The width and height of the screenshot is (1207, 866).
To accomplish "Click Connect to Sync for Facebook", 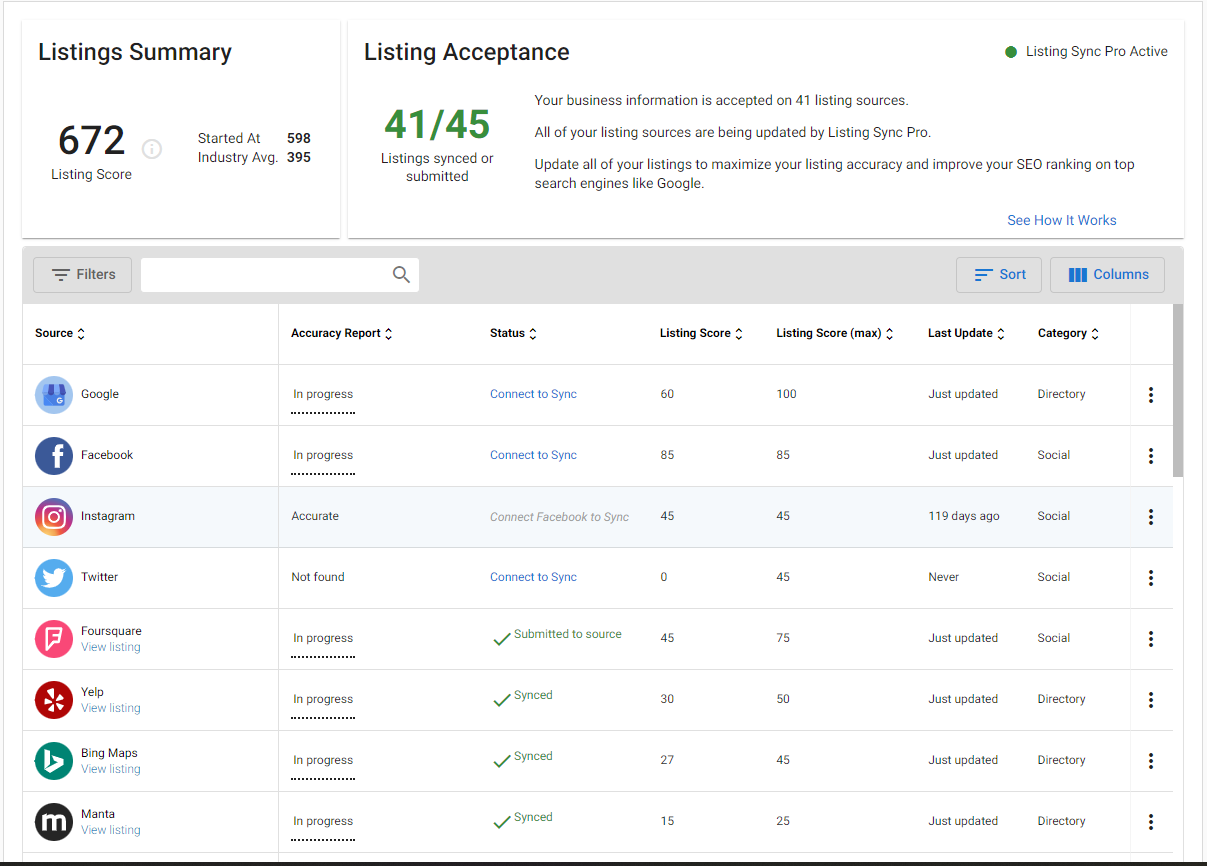I will pyautogui.click(x=533, y=456).
